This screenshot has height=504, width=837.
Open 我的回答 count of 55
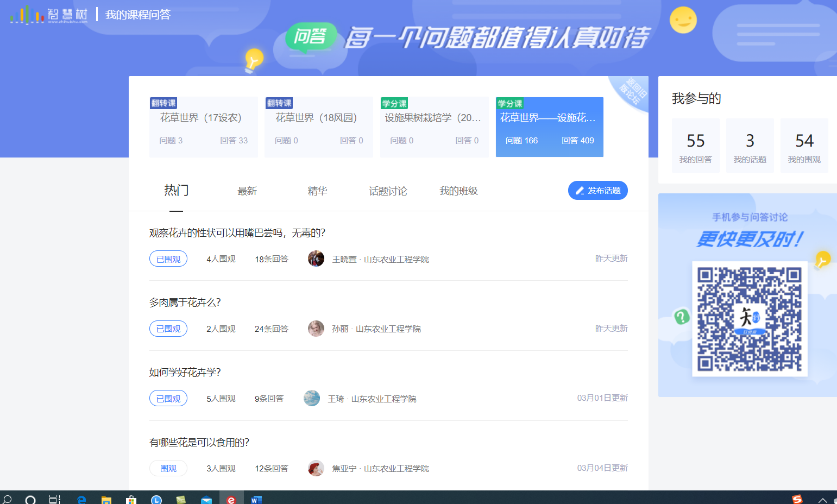click(696, 146)
